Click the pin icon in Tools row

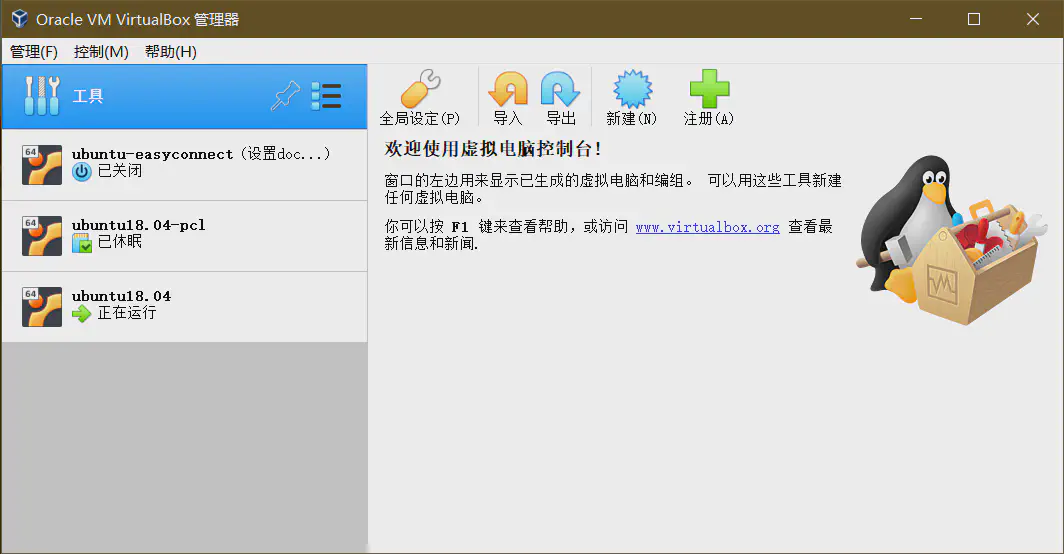point(285,96)
